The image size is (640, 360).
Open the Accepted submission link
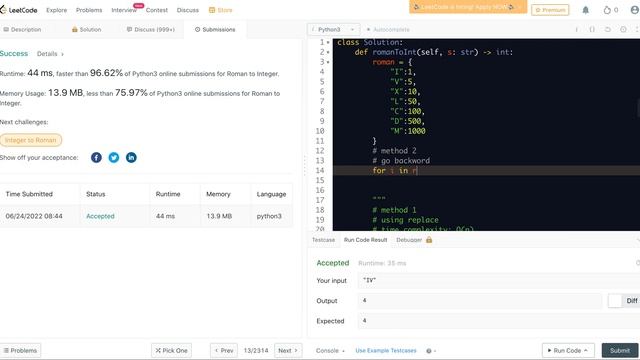tap(100, 216)
